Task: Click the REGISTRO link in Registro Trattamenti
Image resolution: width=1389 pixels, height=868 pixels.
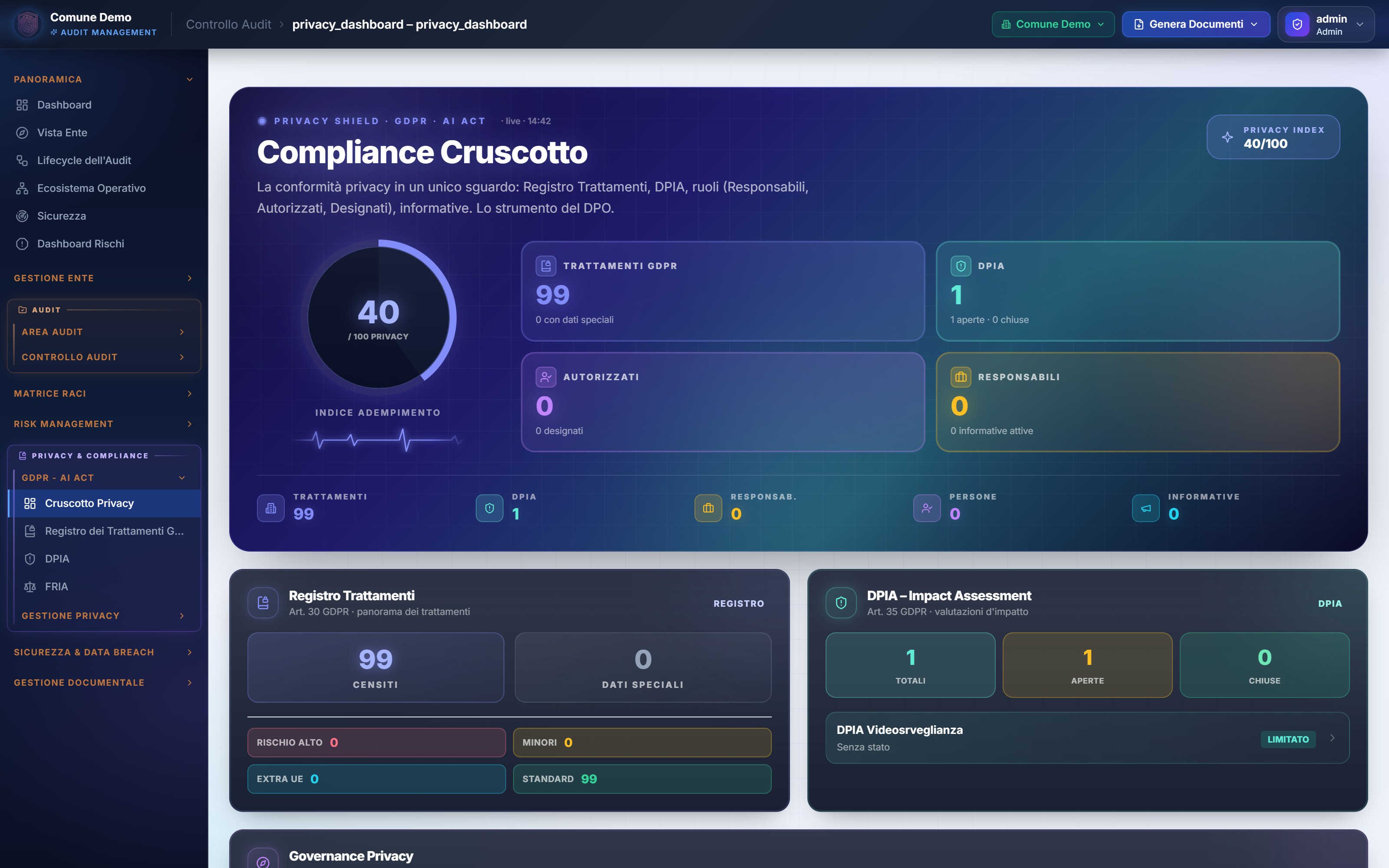Action: [x=739, y=603]
